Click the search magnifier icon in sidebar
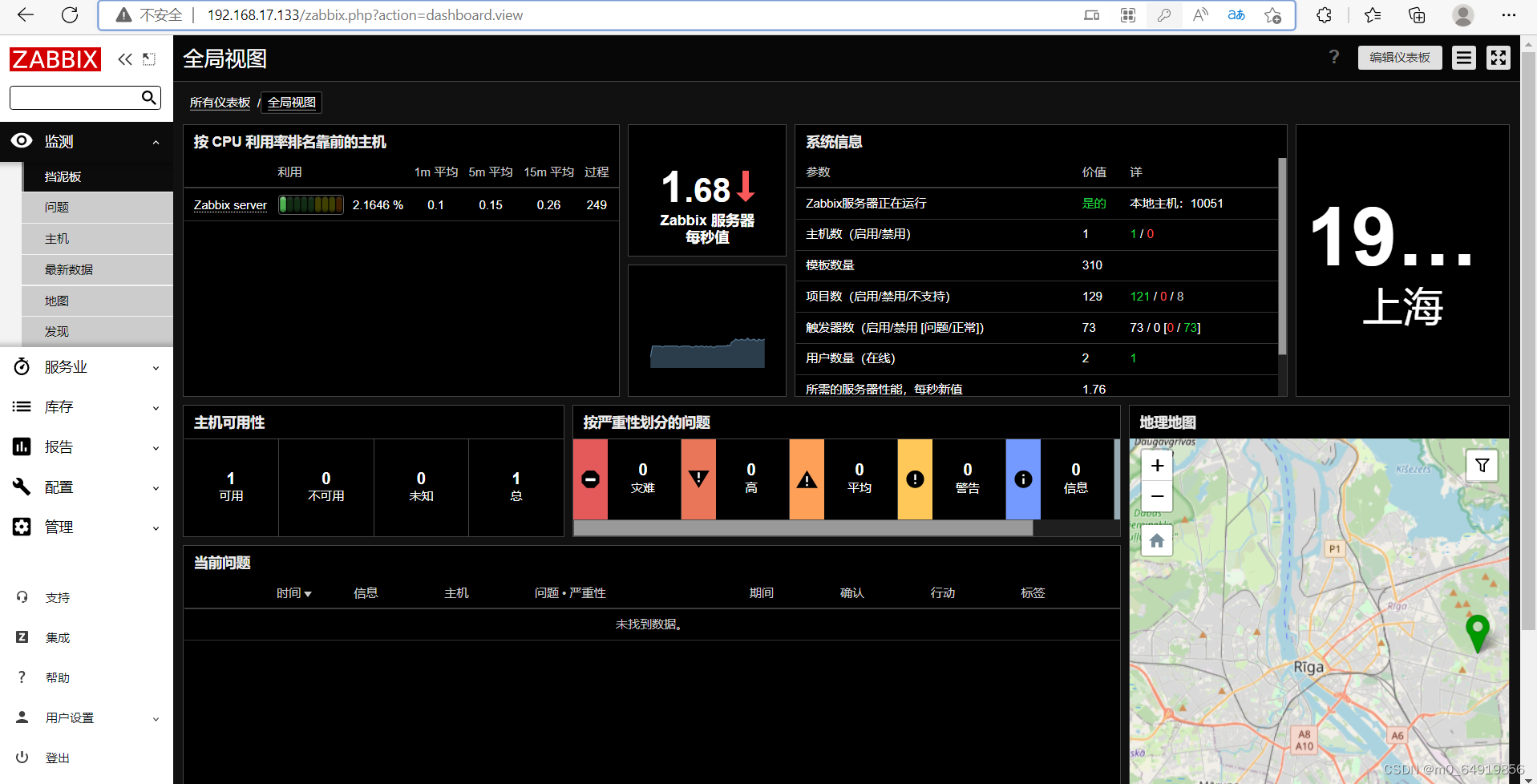 tap(148, 98)
